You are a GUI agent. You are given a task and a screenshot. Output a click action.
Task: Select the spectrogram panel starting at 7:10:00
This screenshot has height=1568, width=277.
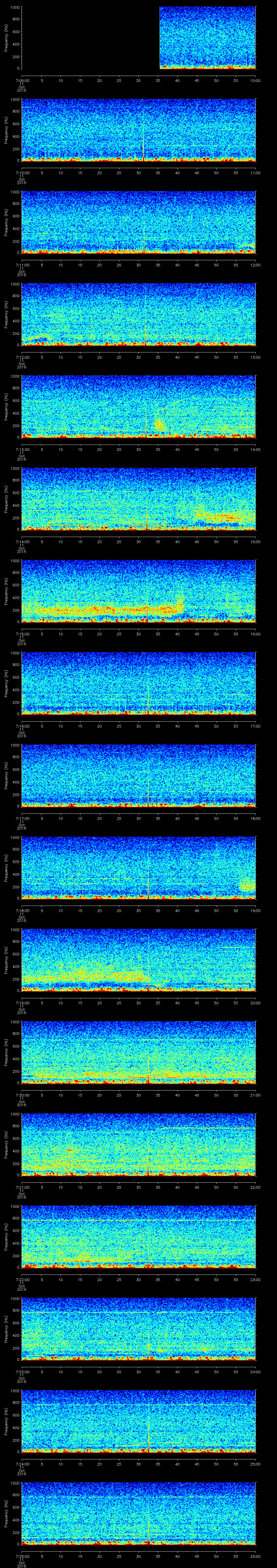(139, 130)
